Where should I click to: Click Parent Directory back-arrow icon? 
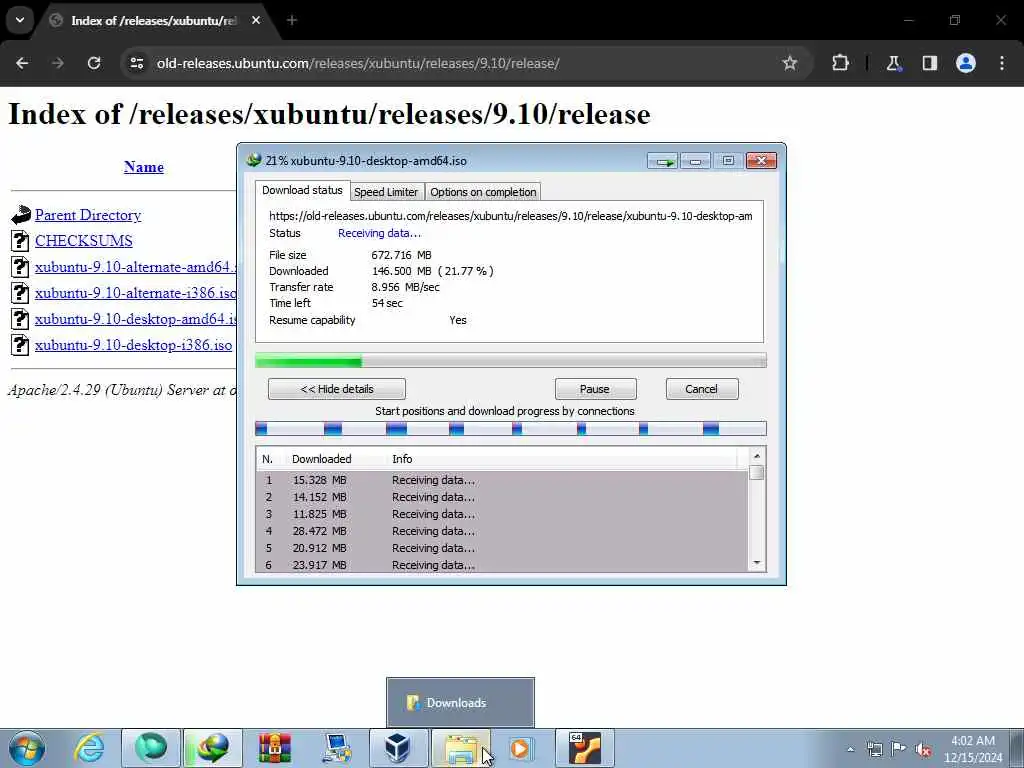(20, 215)
